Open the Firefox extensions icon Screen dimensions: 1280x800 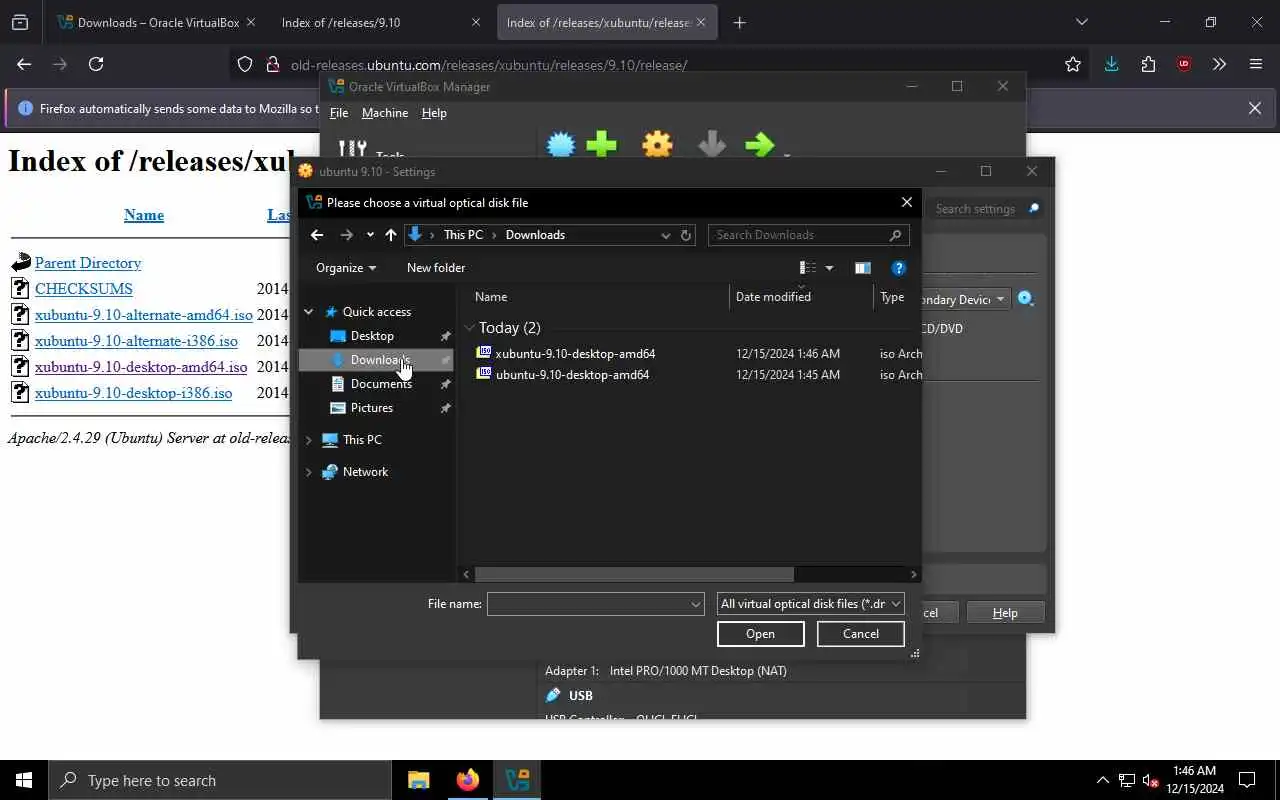click(x=1148, y=64)
